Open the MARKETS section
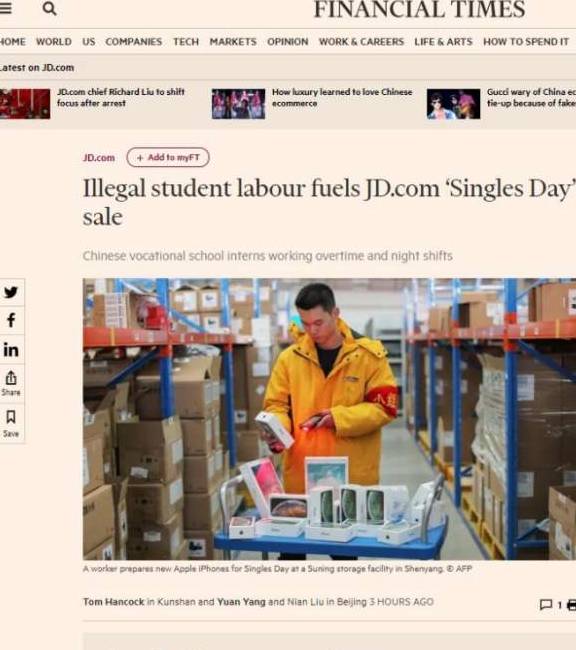 (233, 42)
